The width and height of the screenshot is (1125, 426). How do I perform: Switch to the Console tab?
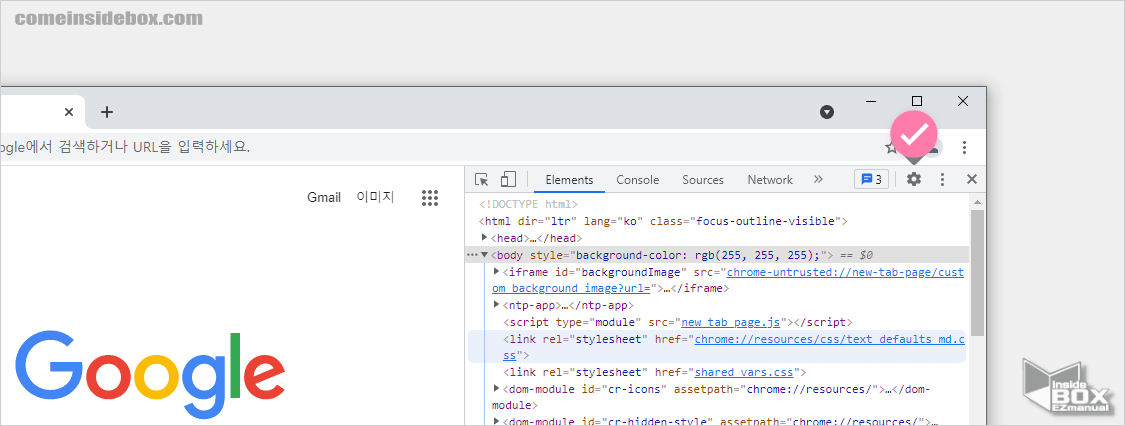tap(638, 180)
